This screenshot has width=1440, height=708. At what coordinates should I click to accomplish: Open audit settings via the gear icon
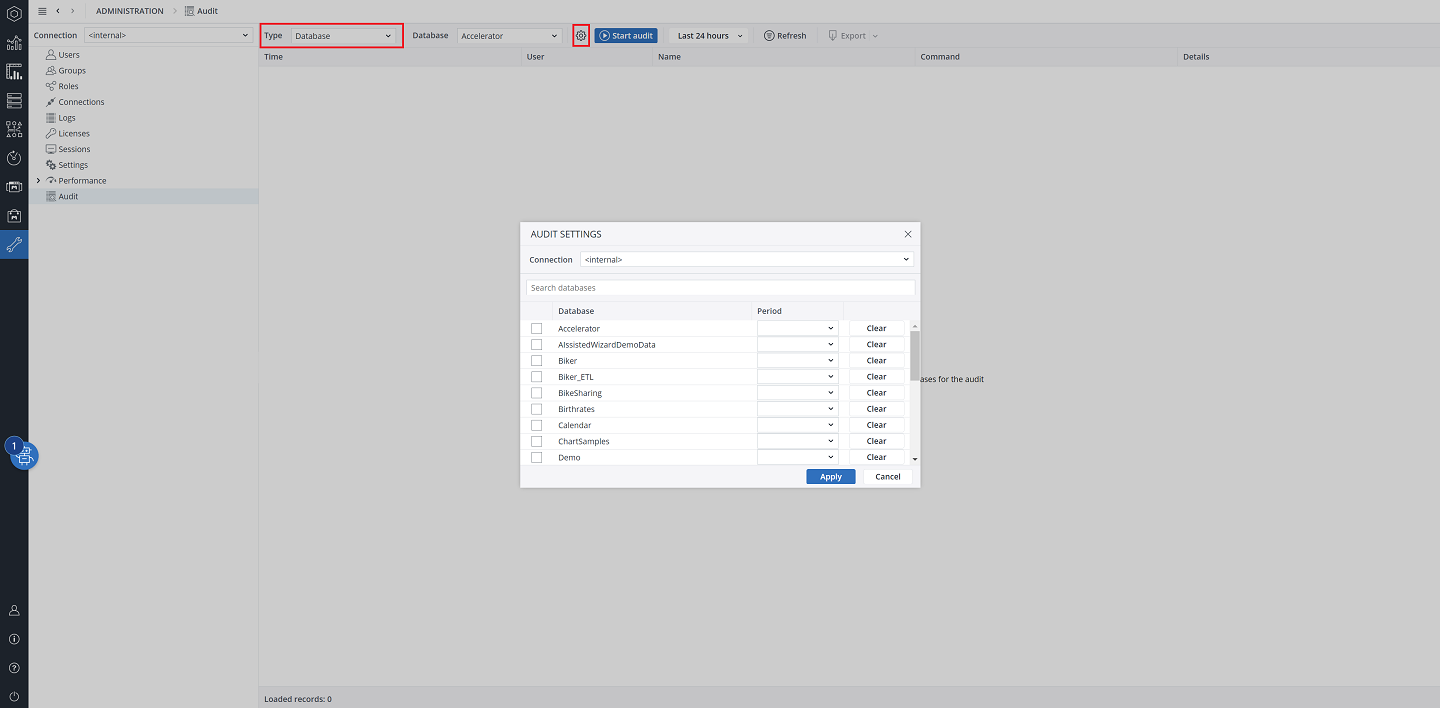[581, 36]
